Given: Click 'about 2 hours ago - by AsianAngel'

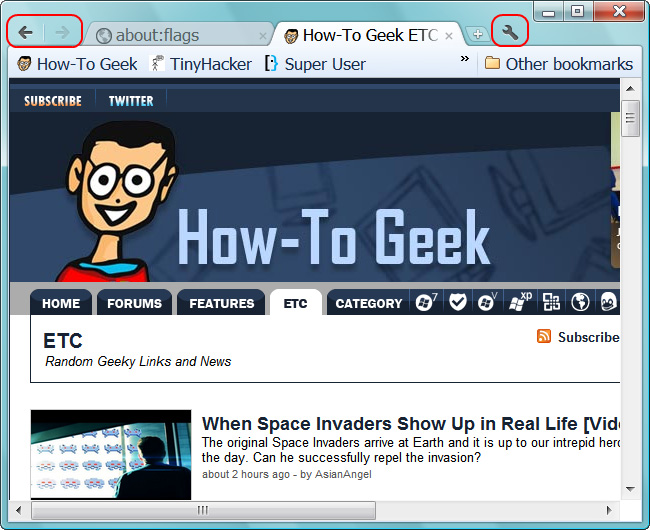Looking at the screenshot, I should coord(287,474).
